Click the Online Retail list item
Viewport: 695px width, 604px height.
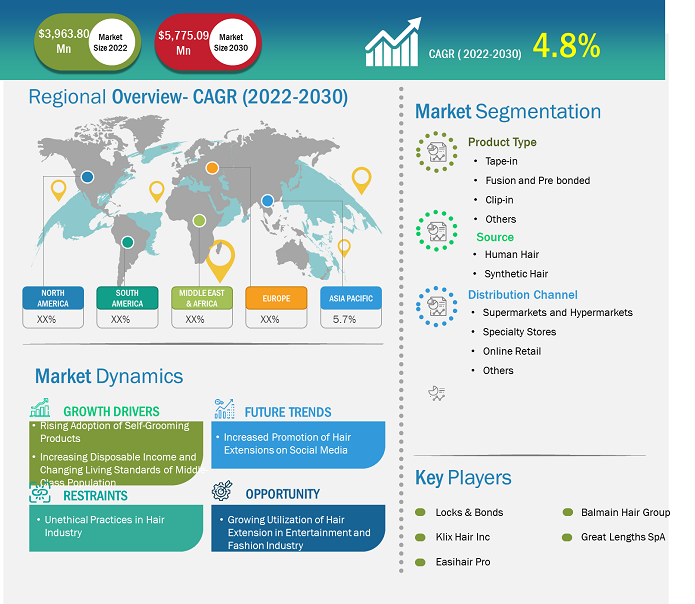pyautogui.click(x=513, y=351)
